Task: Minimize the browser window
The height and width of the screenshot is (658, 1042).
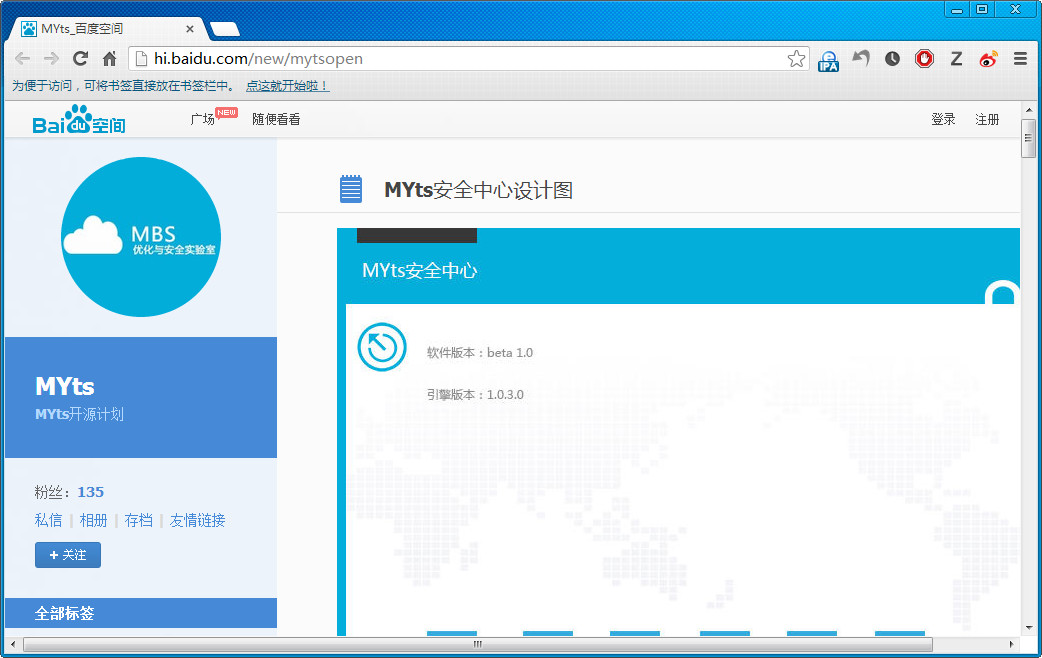Action: coord(956,9)
